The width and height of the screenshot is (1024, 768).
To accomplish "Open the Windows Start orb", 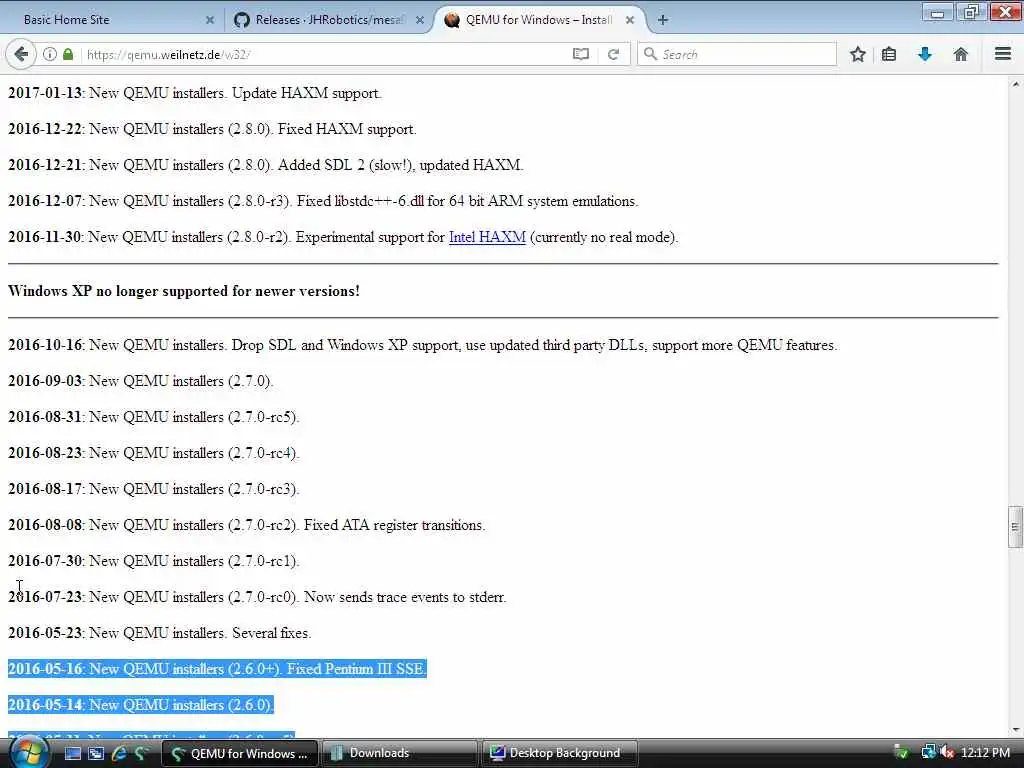I will 29,753.
